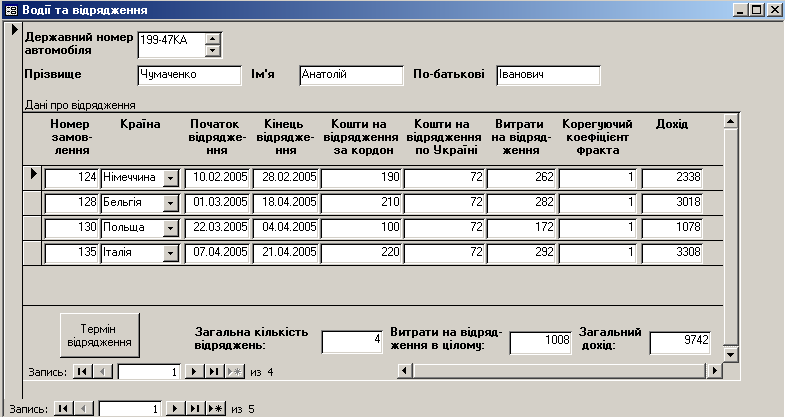The image size is (785, 417).
Task: Add new record in main form navigation
Action: tap(215, 409)
